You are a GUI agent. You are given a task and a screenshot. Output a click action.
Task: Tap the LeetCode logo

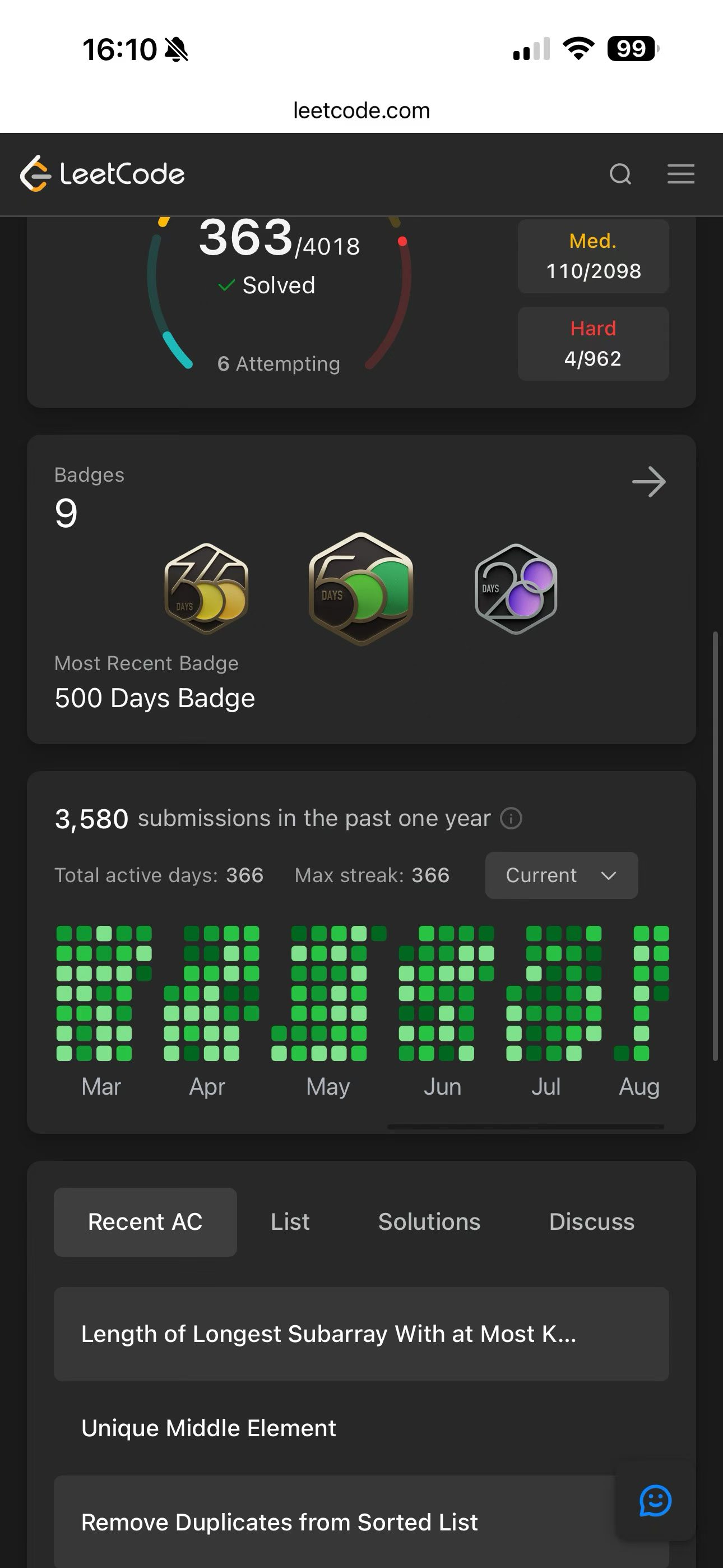pos(102,174)
